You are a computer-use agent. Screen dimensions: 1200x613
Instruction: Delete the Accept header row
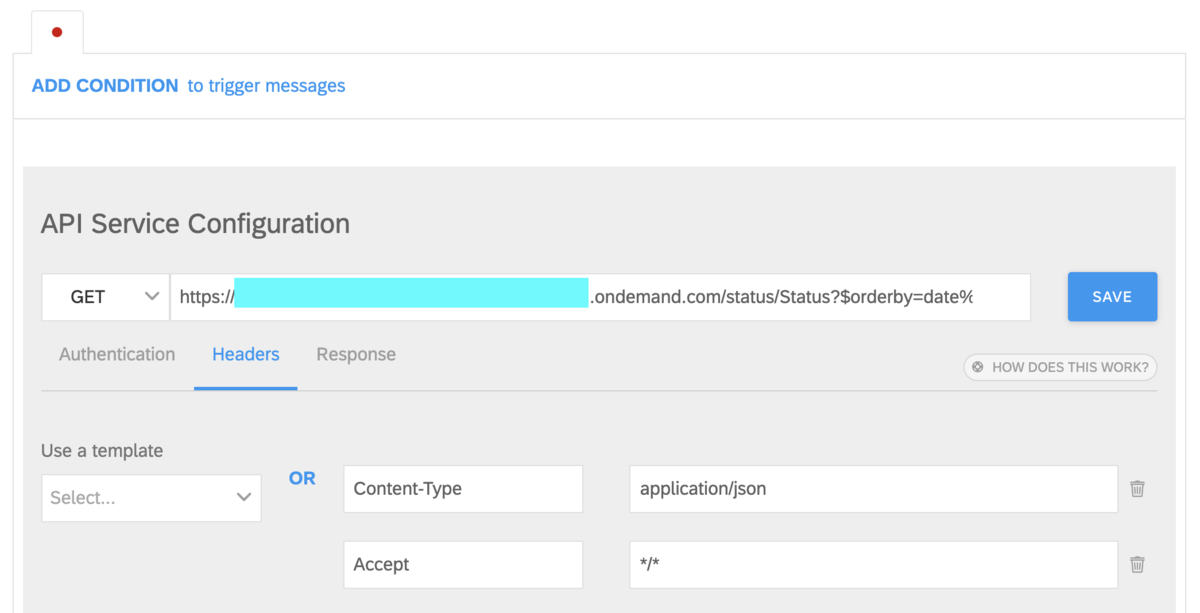tap(1137, 565)
